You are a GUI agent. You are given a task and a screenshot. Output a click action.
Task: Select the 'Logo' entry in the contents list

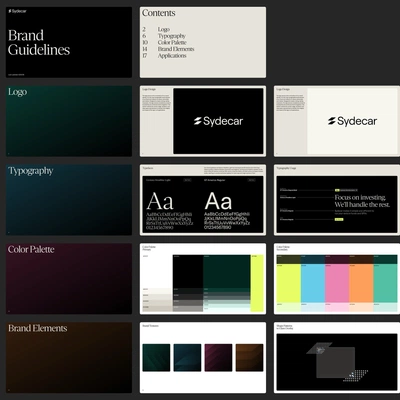[164, 29]
